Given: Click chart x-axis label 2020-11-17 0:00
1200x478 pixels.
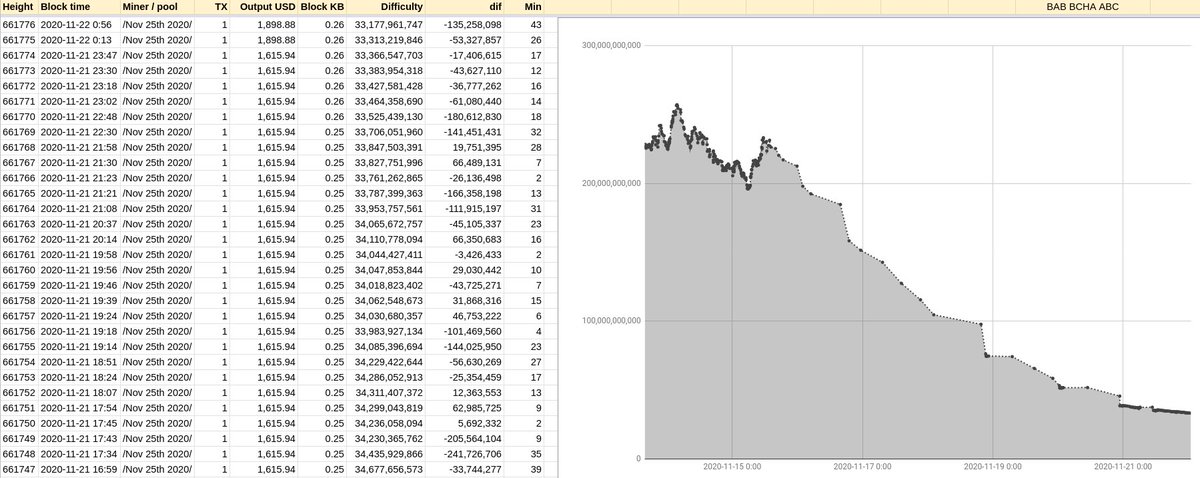Looking at the screenshot, I should click(862, 466).
